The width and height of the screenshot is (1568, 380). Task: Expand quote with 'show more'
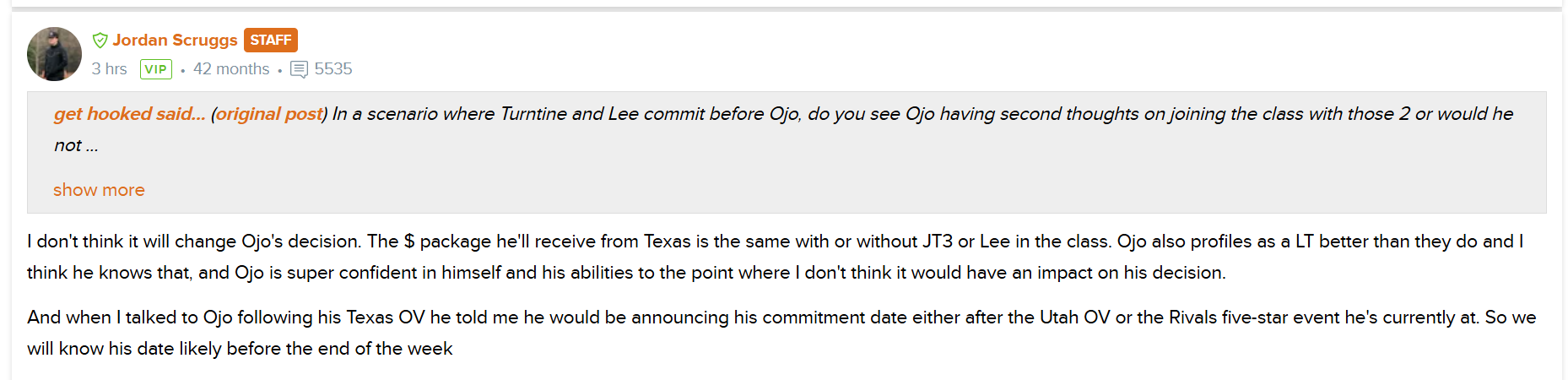(x=99, y=190)
